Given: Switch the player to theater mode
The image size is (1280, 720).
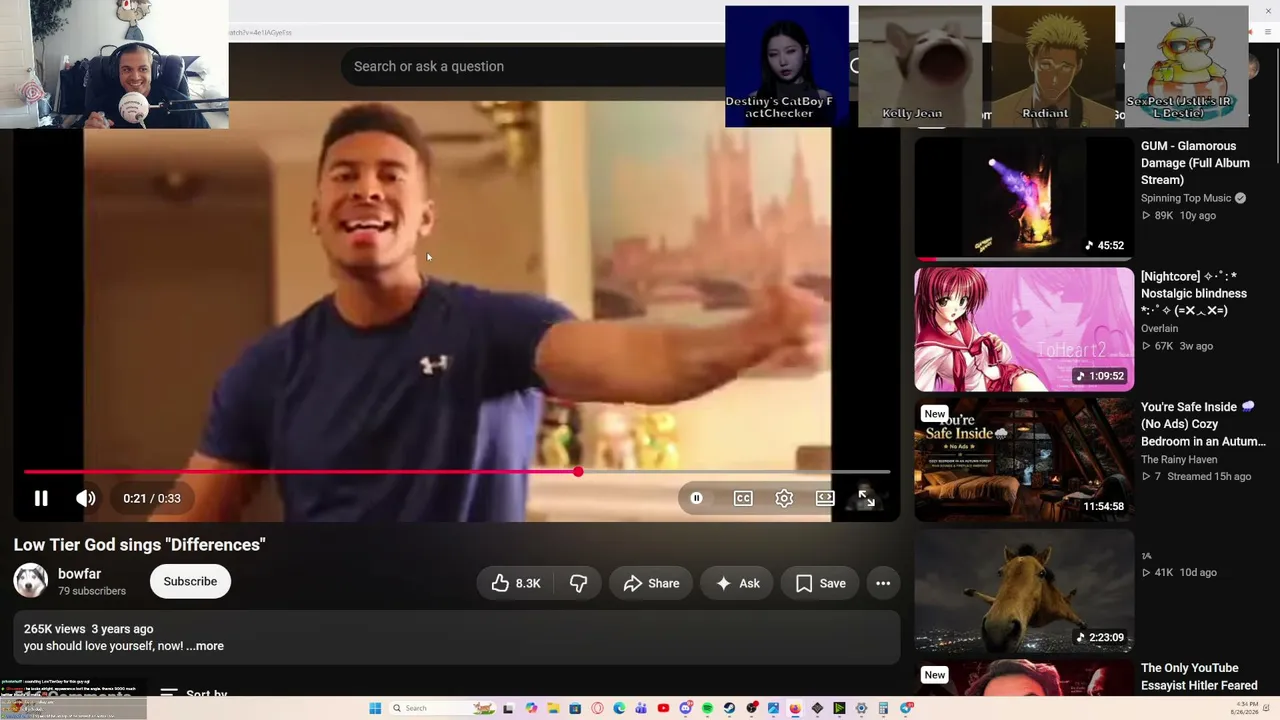Looking at the screenshot, I should pyautogui.click(x=825, y=498).
